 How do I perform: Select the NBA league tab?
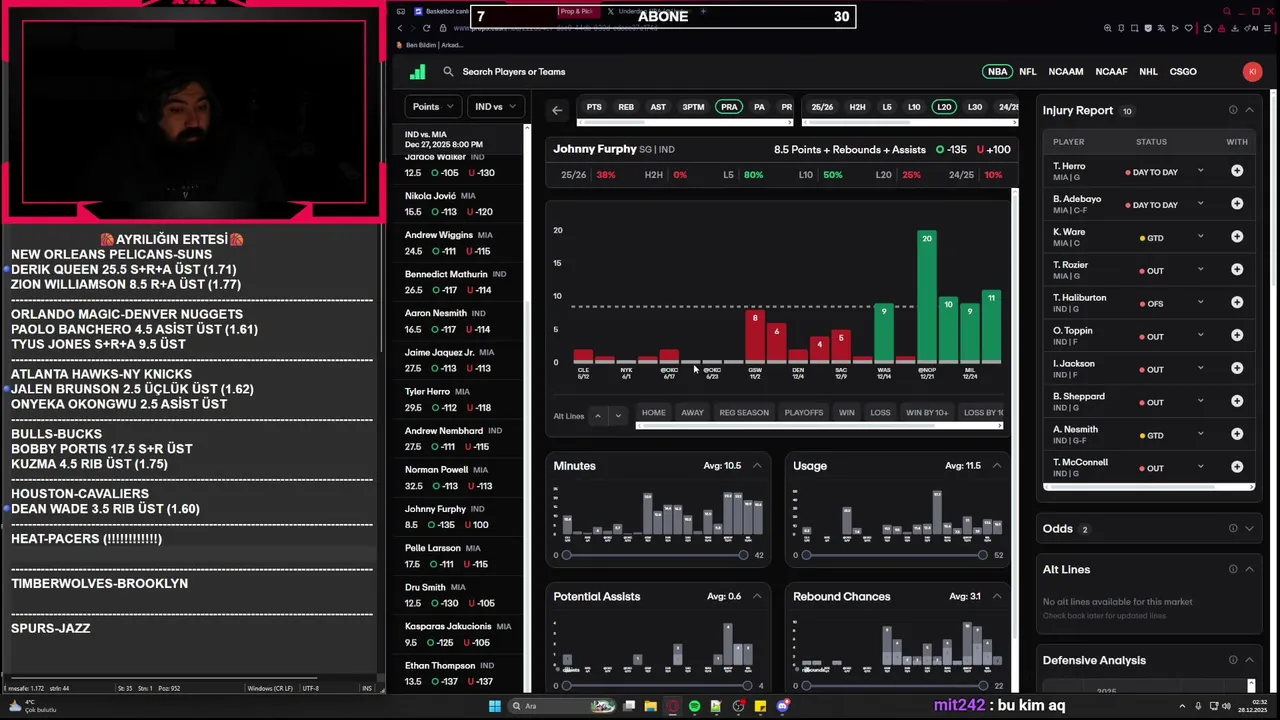click(997, 72)
